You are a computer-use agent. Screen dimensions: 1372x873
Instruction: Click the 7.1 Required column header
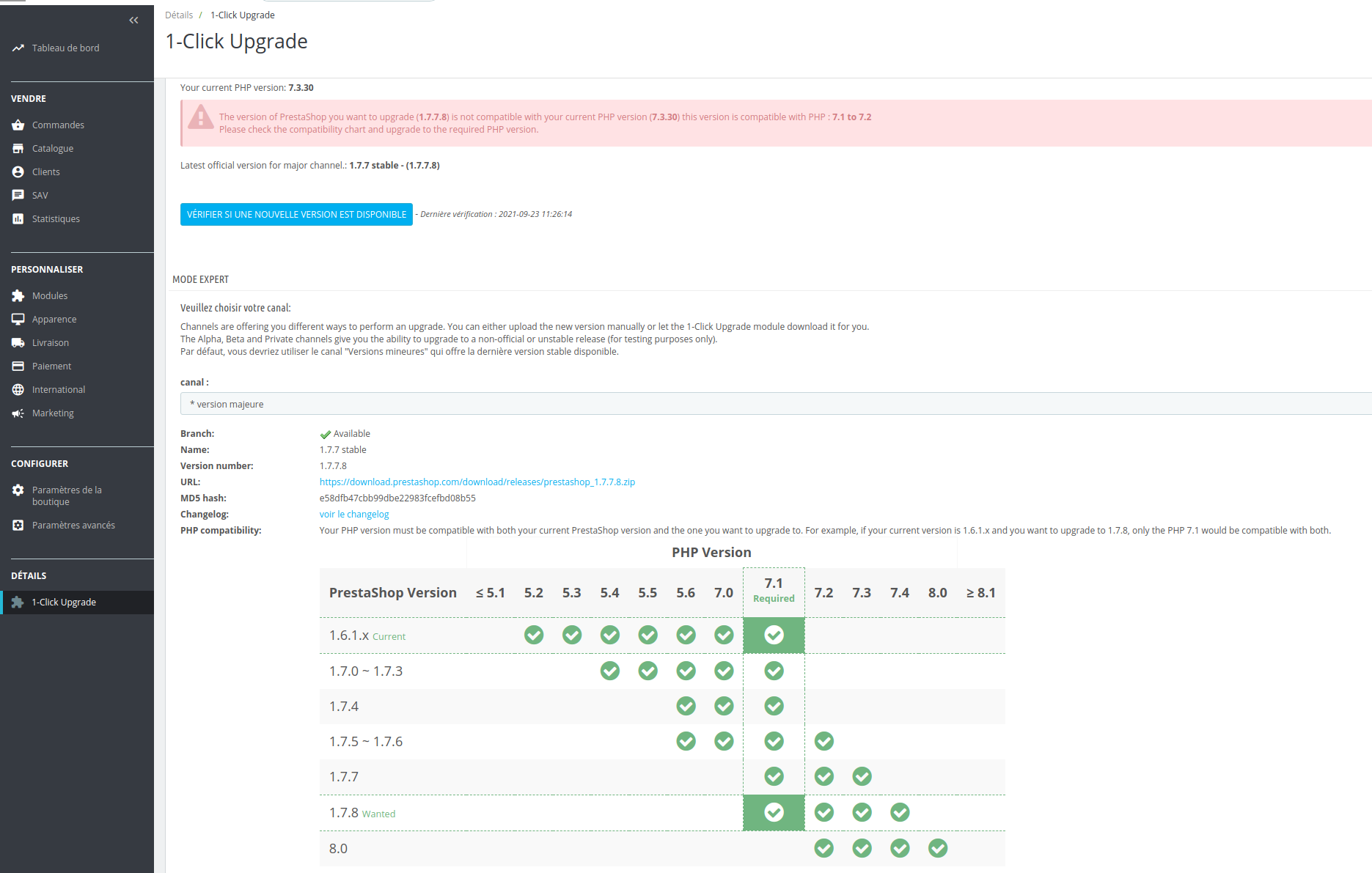(x=774, y=592)
